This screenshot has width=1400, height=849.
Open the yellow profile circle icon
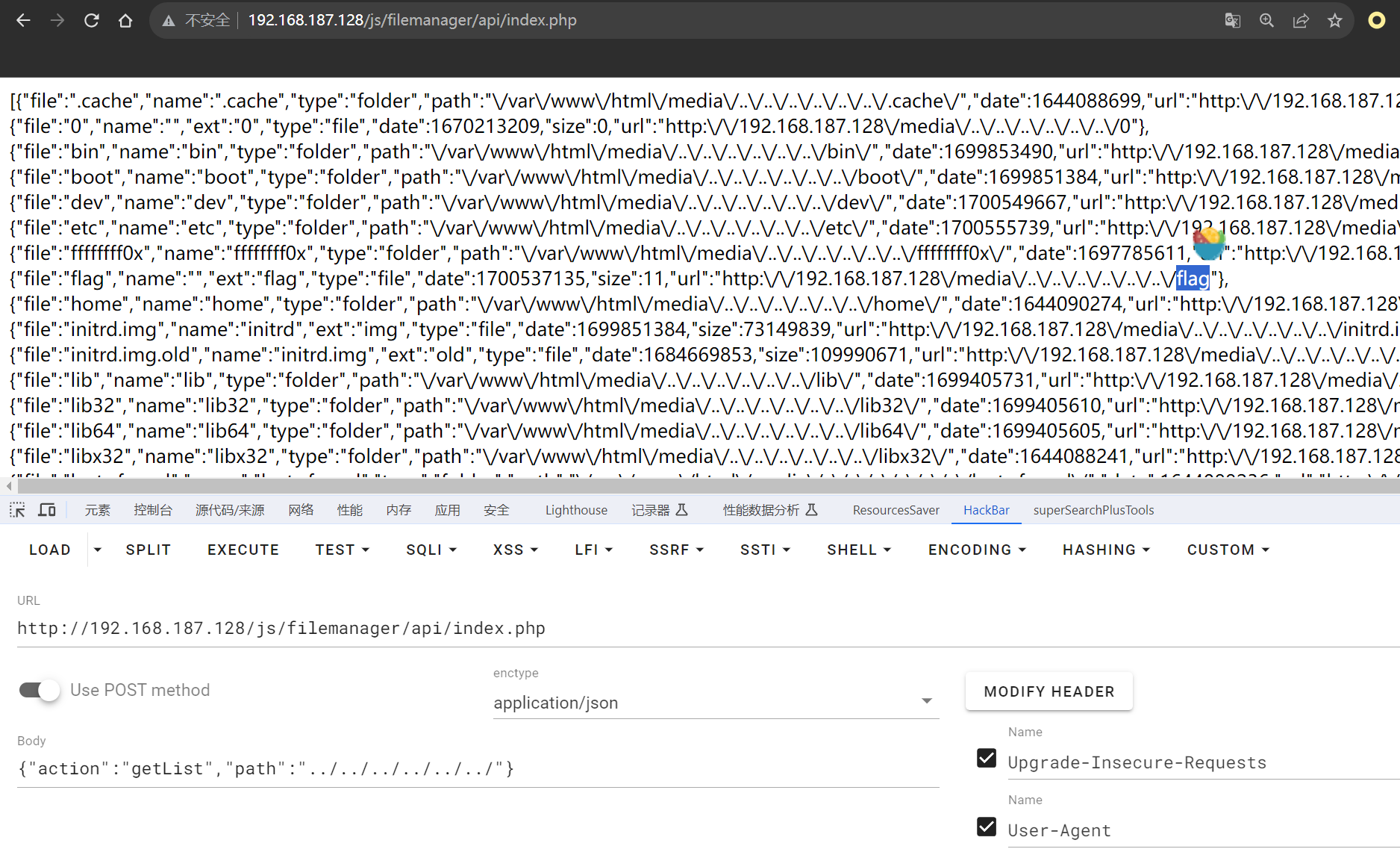coord(1376,20)
